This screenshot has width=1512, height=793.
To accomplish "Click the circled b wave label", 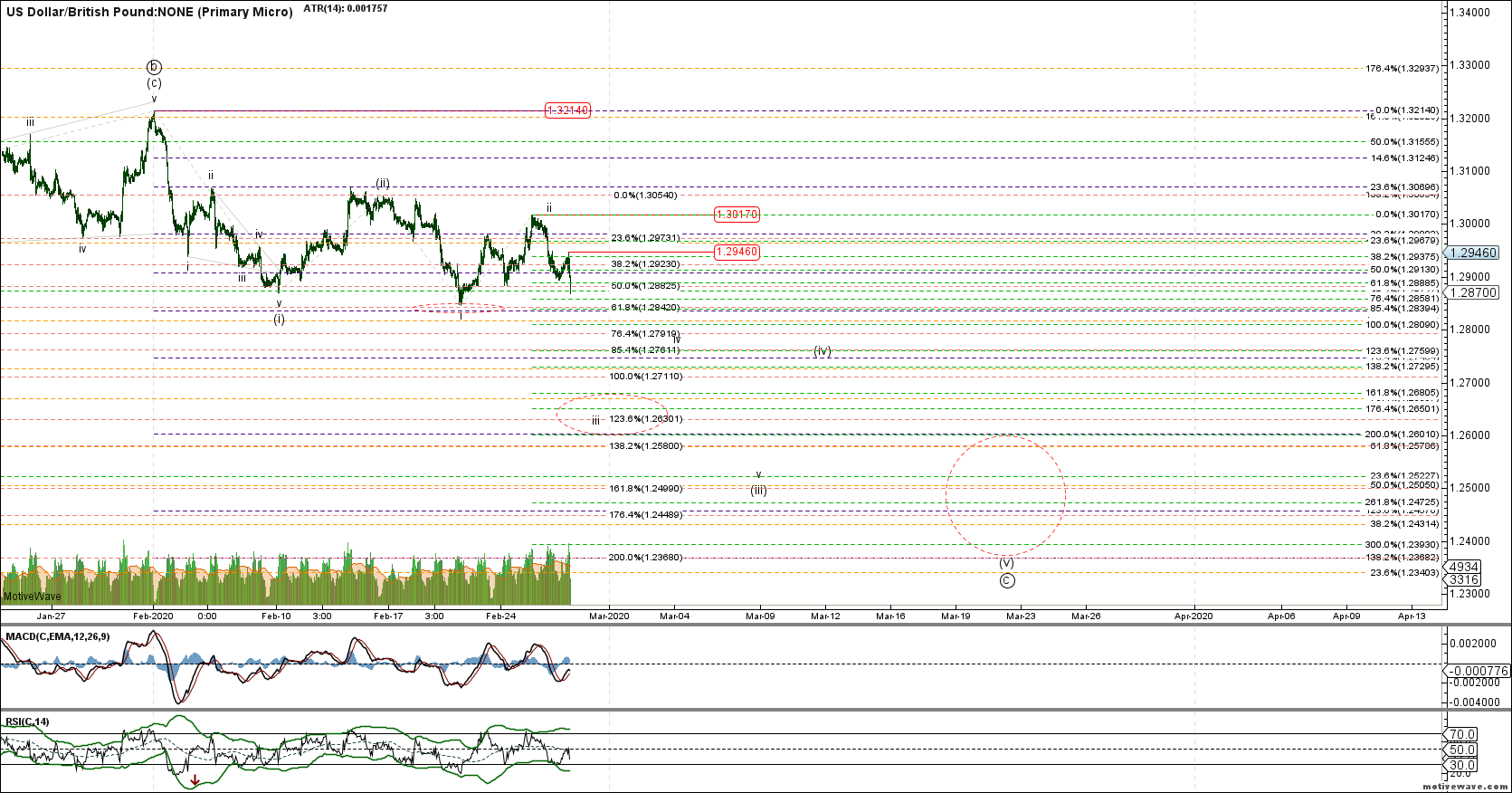I will (154, 67).
